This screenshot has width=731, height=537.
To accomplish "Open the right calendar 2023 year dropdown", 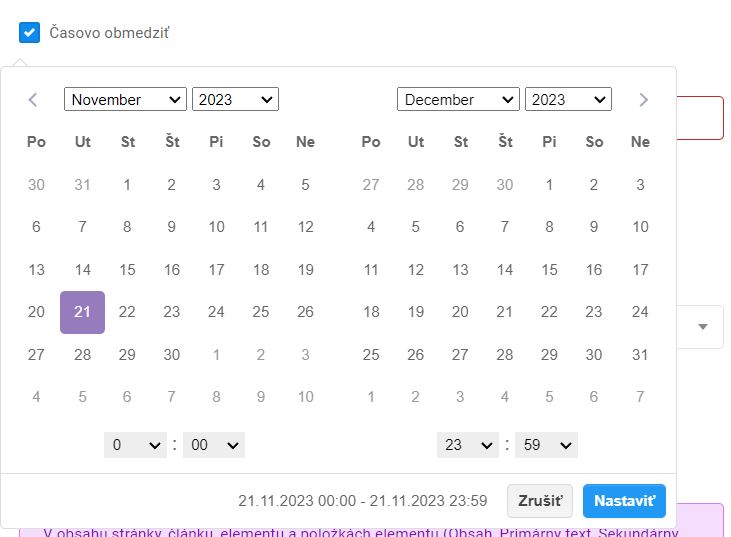I will [x=568, y=99].
